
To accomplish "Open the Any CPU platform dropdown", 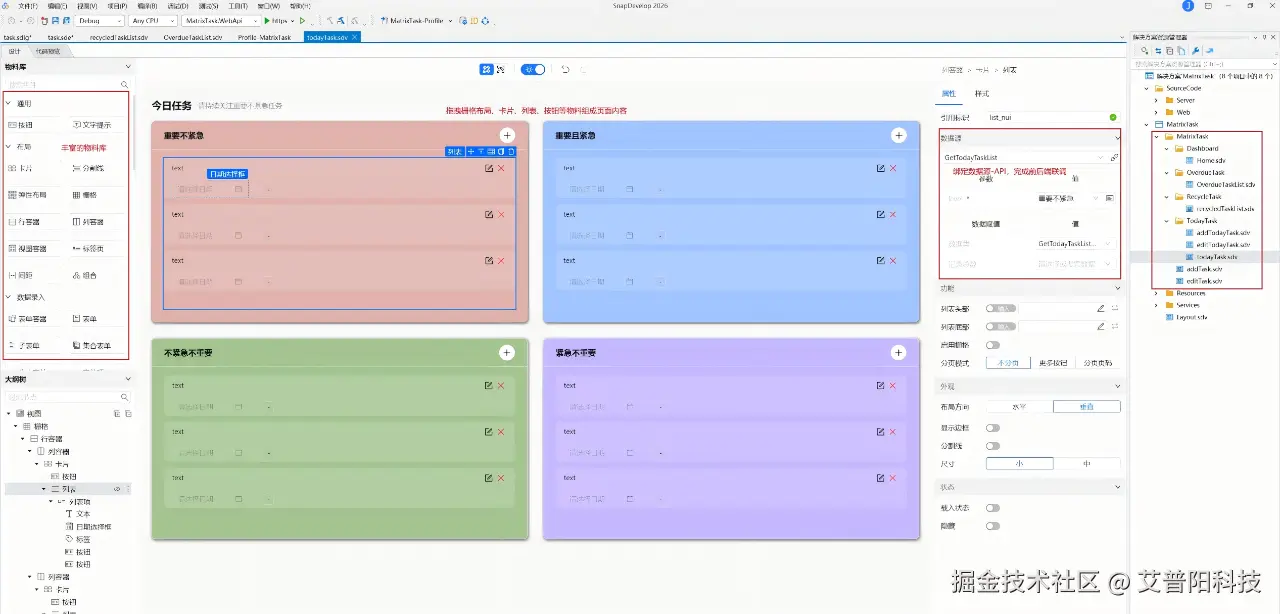I will [153, 20].
